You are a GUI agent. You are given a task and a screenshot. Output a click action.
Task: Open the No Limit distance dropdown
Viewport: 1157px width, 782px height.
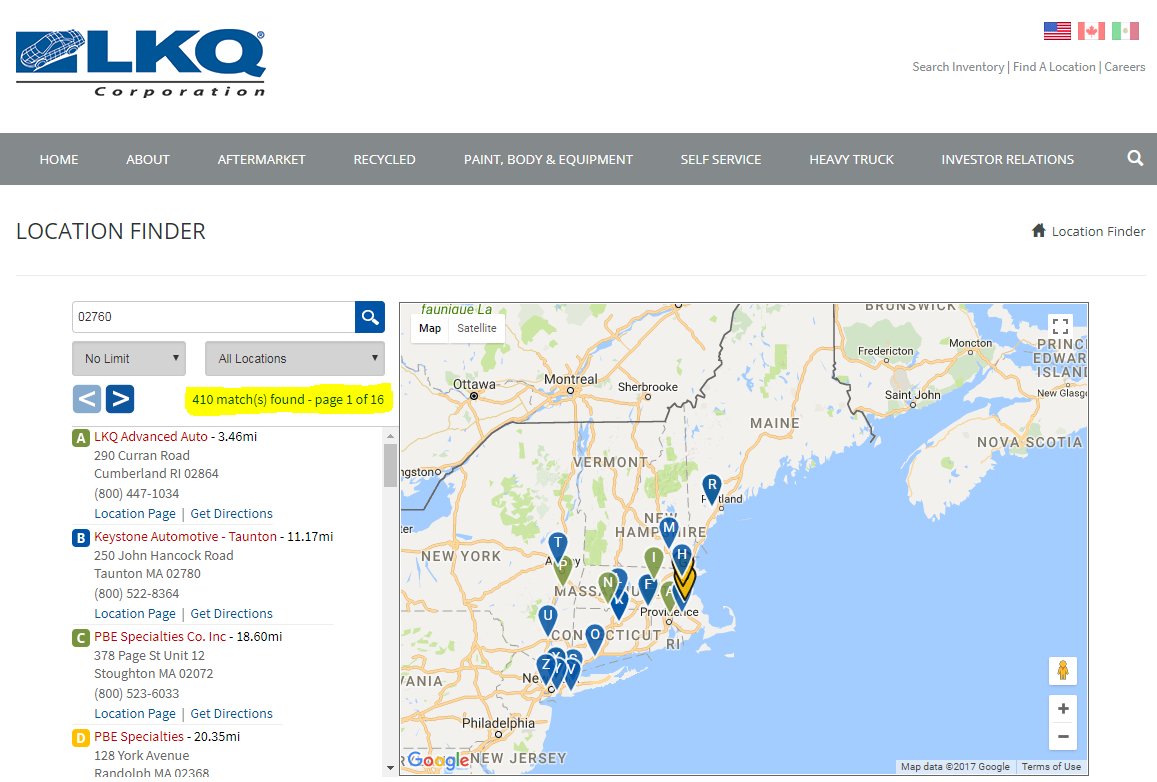coord(128,359)
